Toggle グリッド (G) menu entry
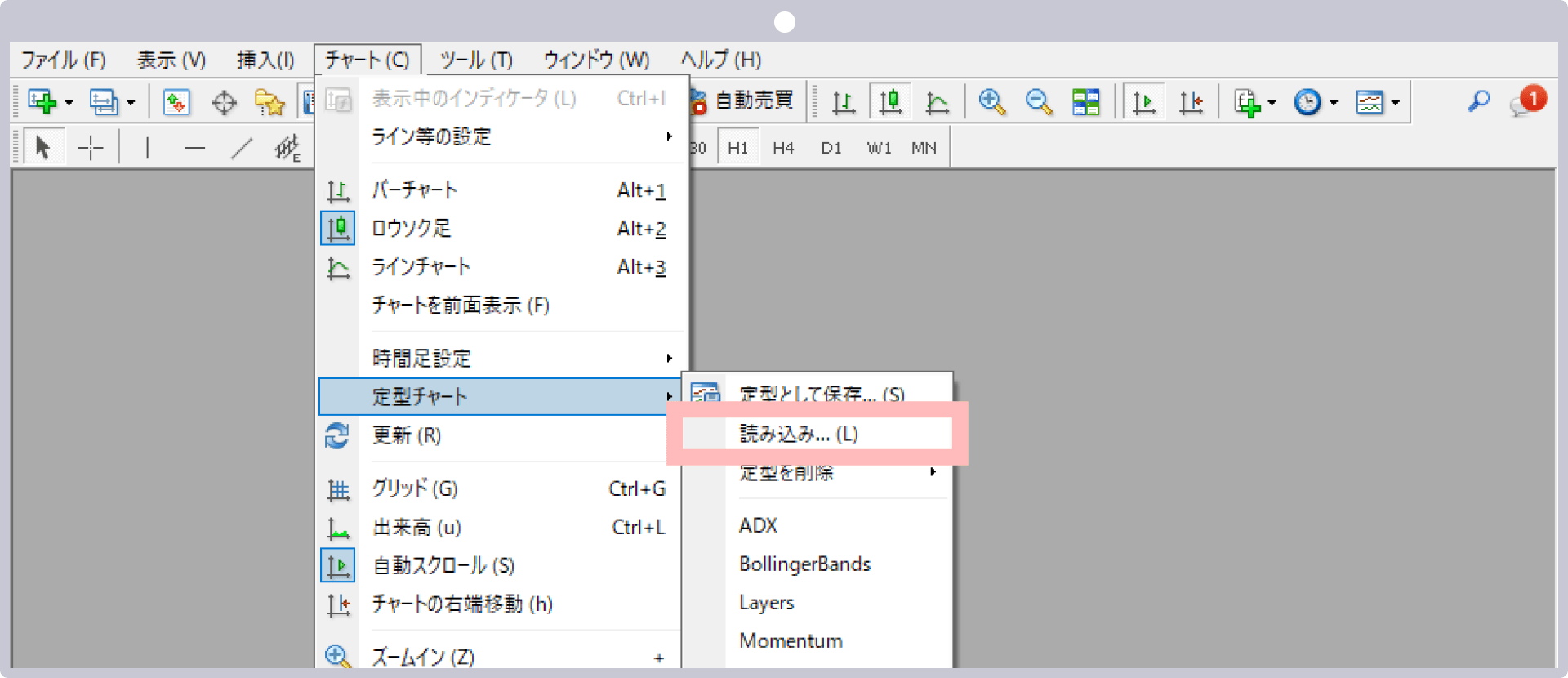 point(500,488)
